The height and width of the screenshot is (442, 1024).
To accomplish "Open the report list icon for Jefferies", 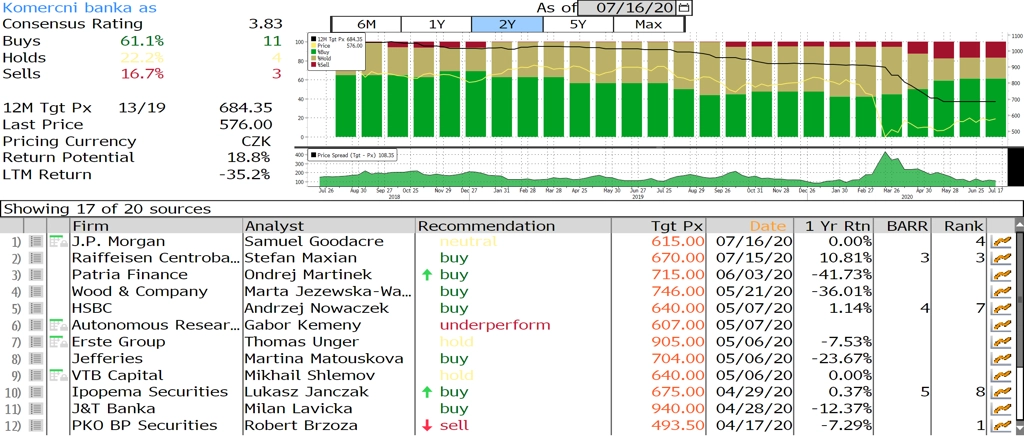I will tap(37, 358).
